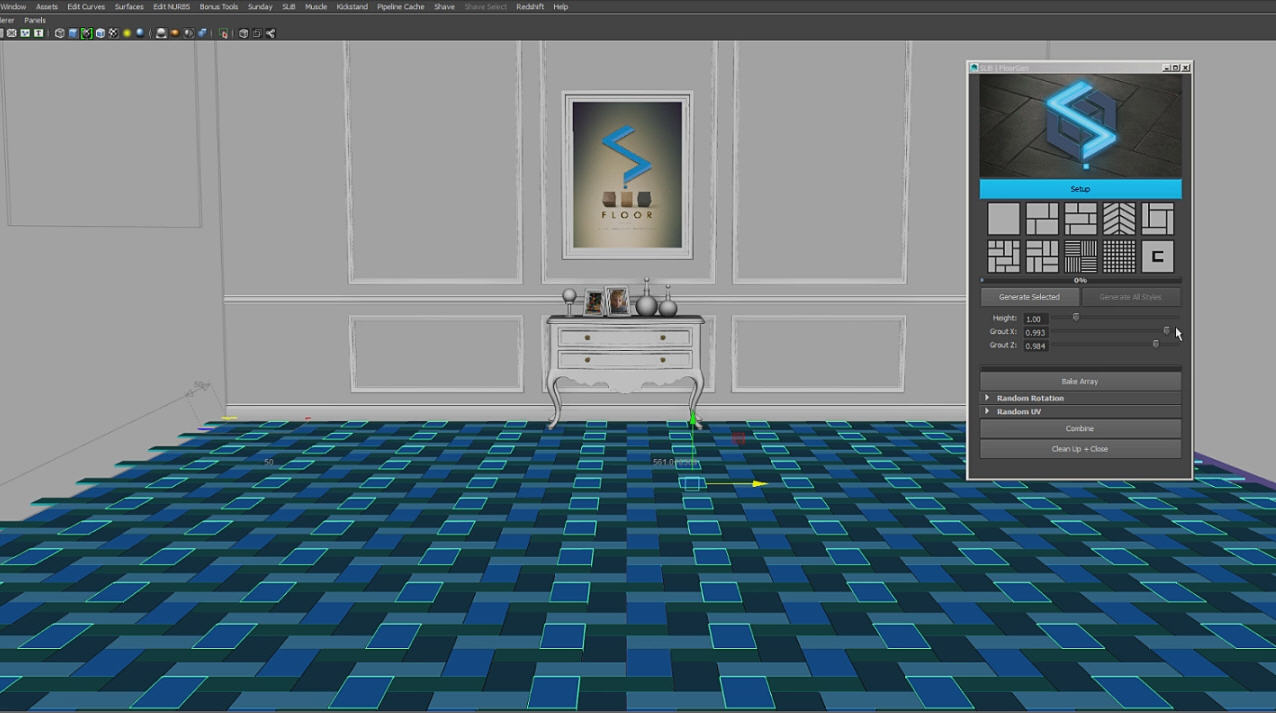The image size is (1276, 713).
Task: Pick the single plain tile style
Action: [1003, 218]
